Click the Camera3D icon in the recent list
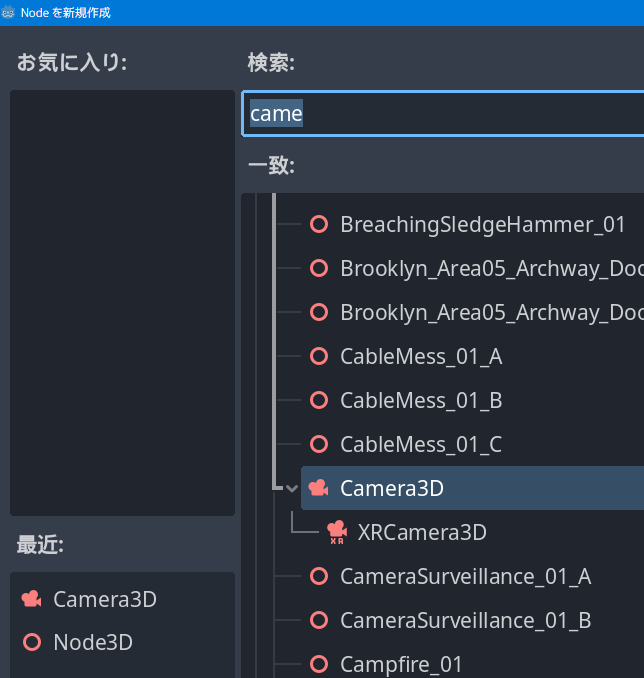This screenshot has width=644, height=678. click(x=31, y=599)
